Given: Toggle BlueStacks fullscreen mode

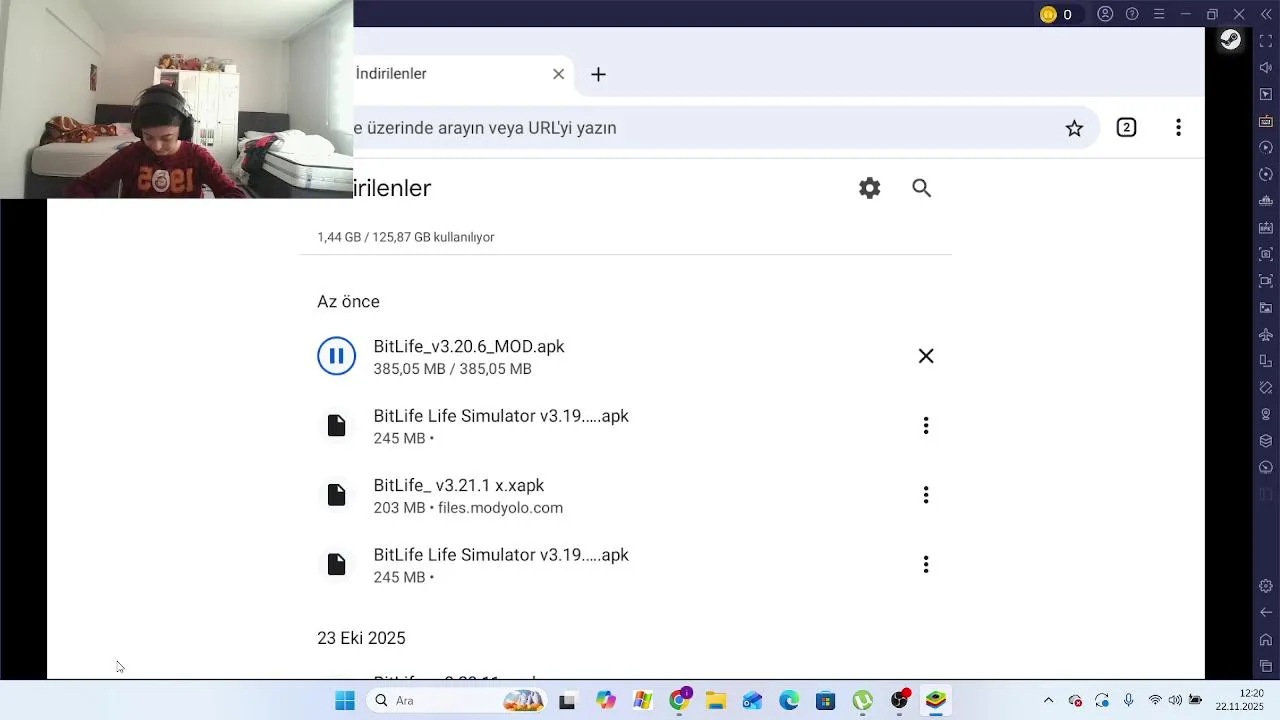Looking at the screenshot, I should (1266, 41).
